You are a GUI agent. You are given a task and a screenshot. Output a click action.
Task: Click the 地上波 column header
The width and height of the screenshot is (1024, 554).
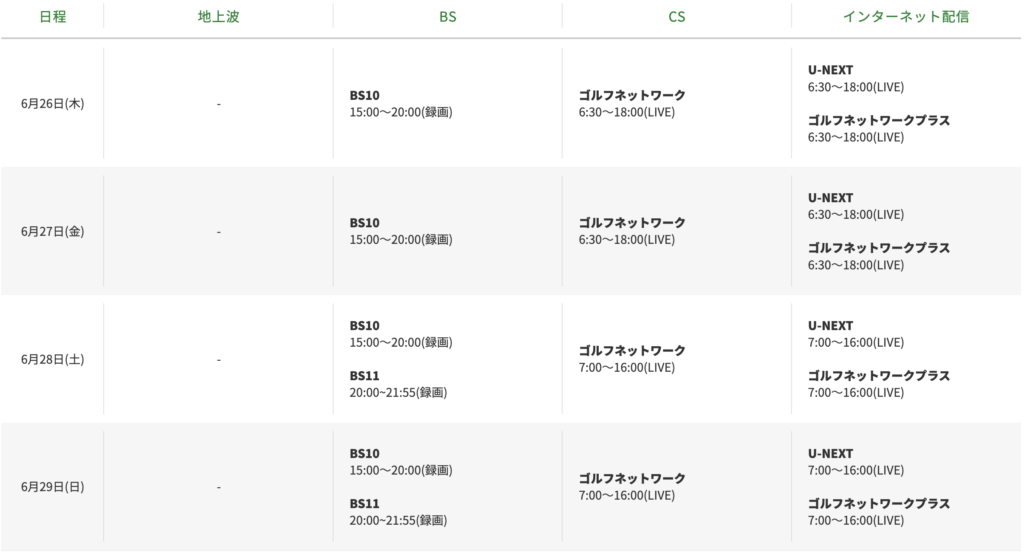pyautogui.click(x=218, y=17)
